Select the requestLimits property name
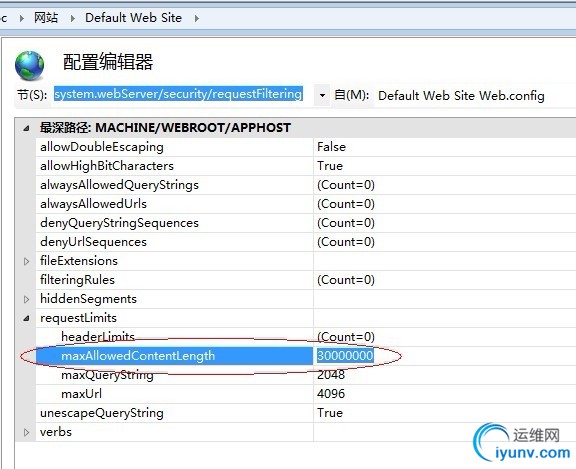Image resolution: width=576 pixels, height=469 pixels. pos(78,318)
